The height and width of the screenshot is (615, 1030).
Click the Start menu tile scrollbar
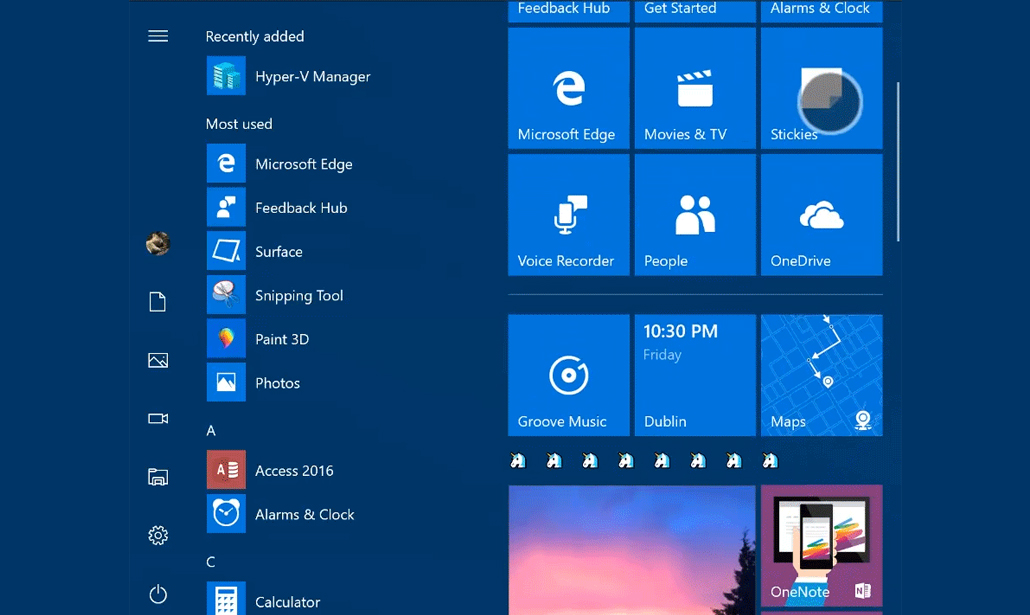coord(898,160)
